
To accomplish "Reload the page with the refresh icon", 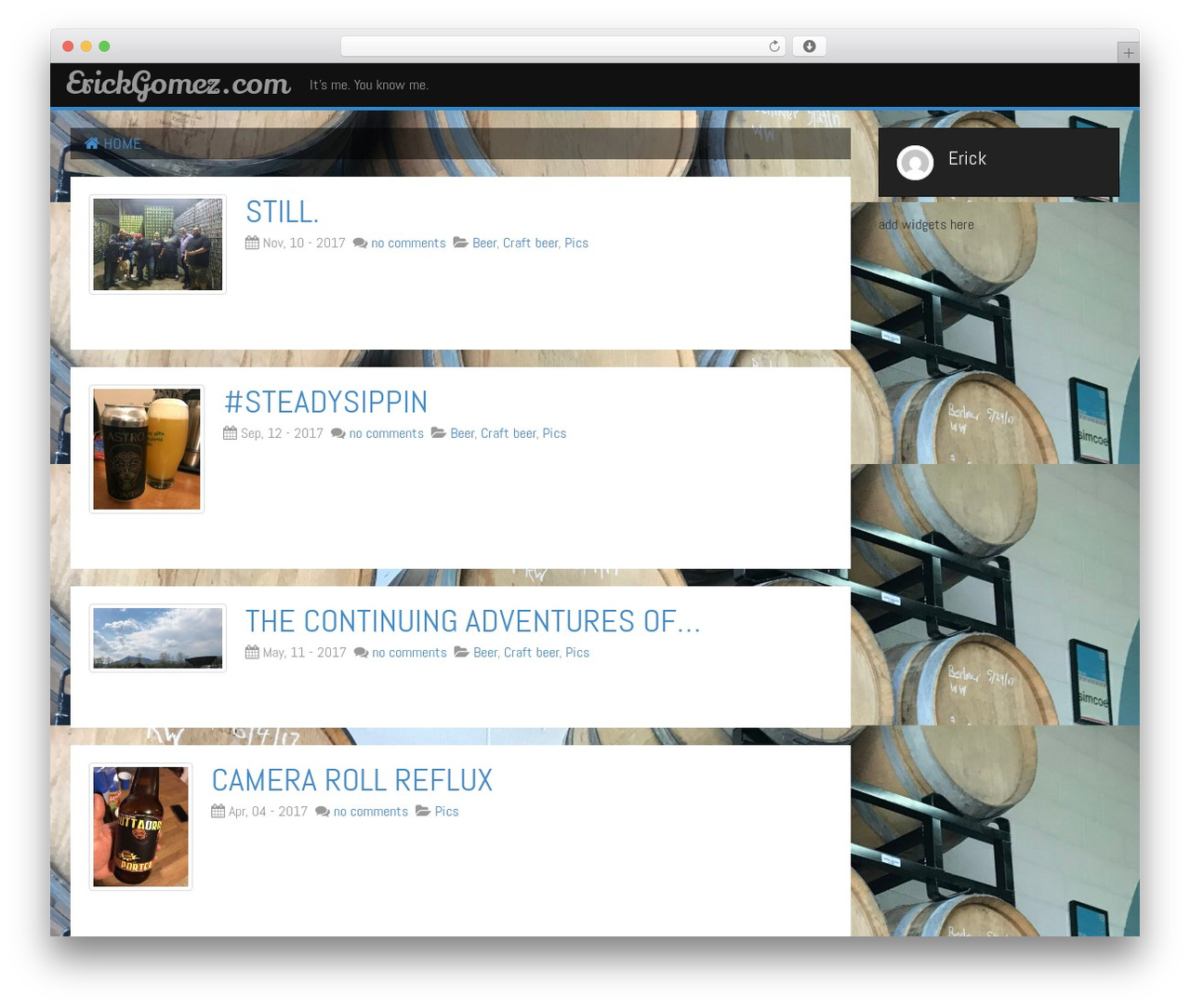I will pyautogui.click(x=773, y=46).
